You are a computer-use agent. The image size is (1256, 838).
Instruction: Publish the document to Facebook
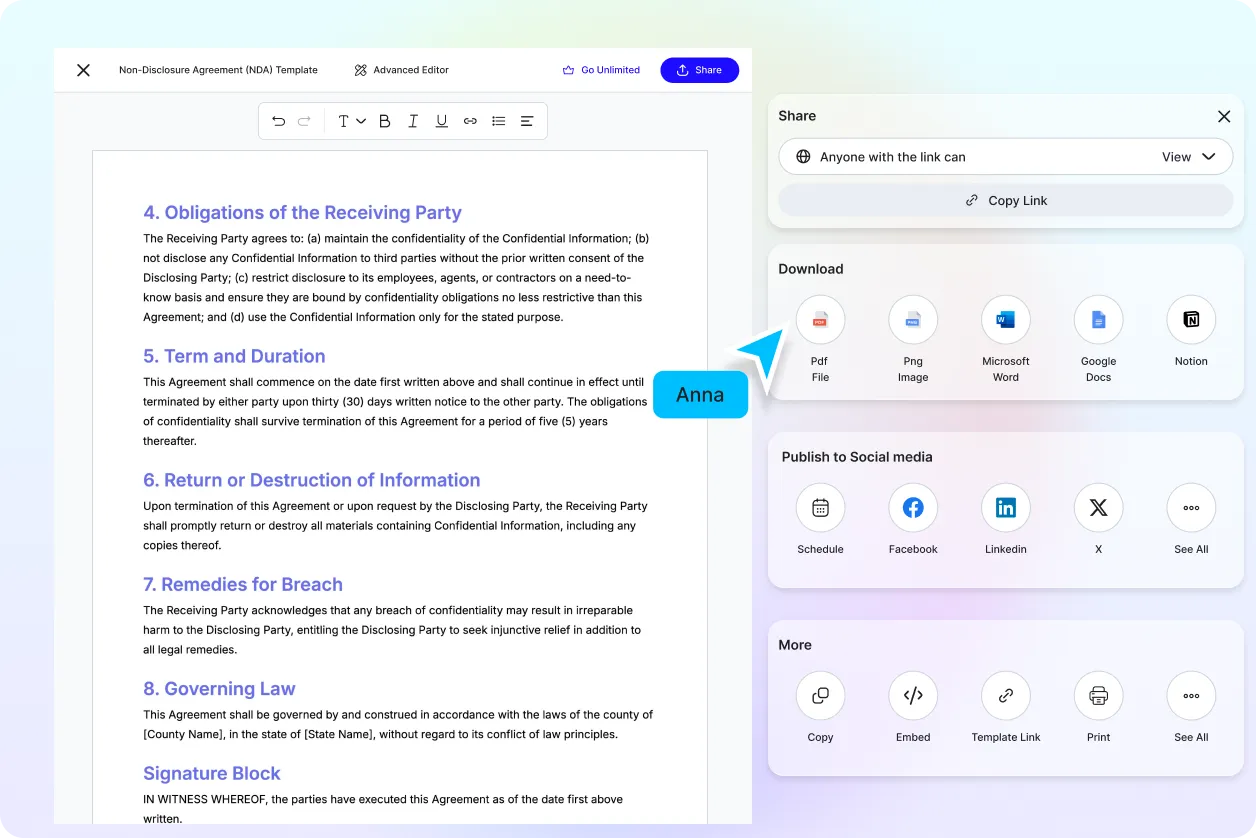tap(913, 507)
